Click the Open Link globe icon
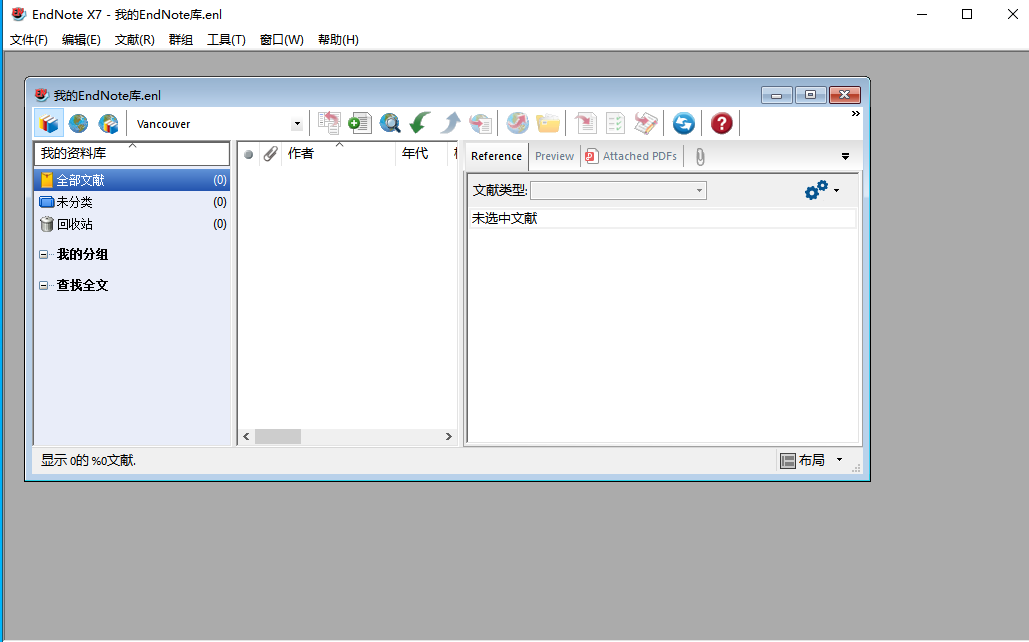 [517, 123]
